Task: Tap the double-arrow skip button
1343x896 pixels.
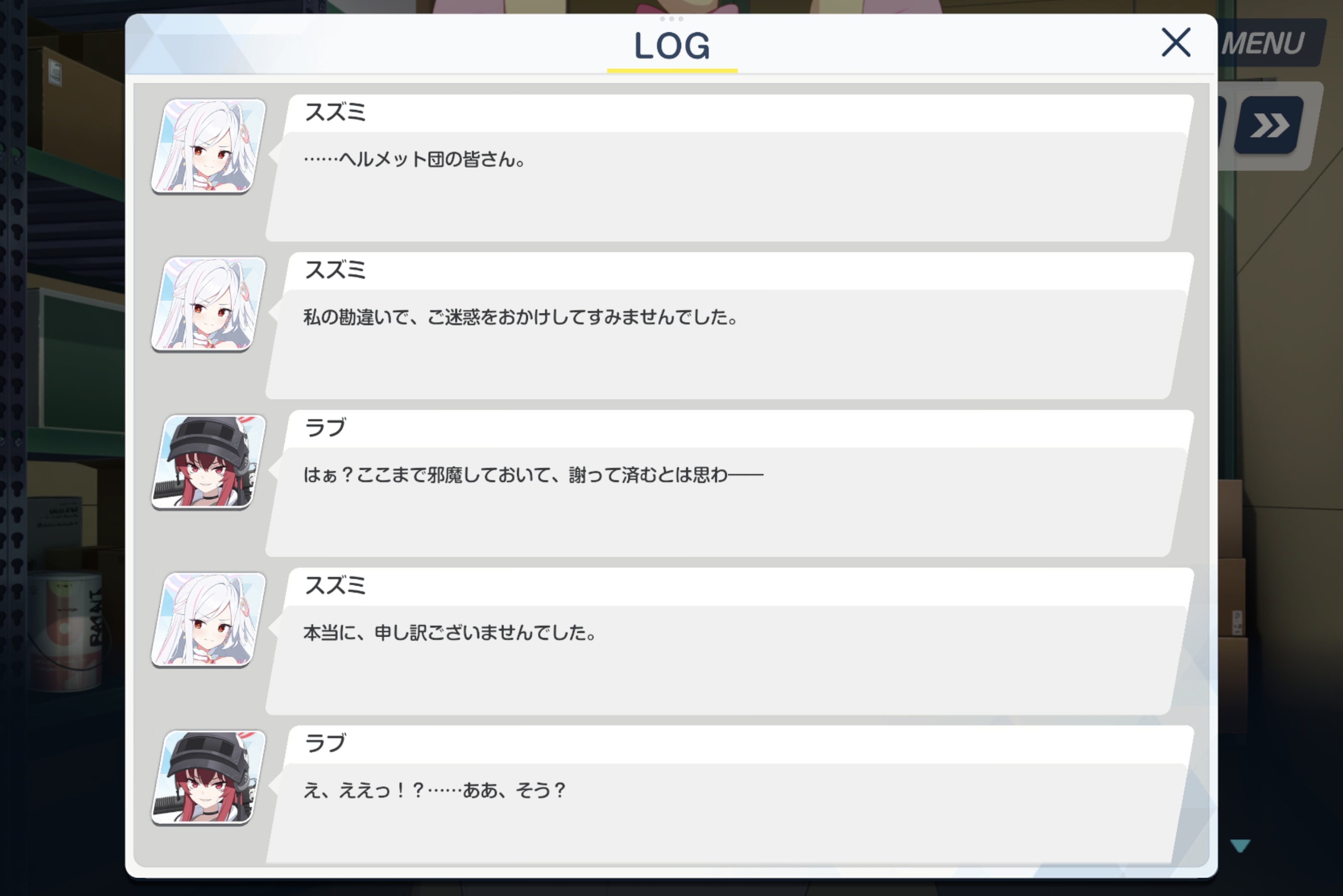Action: click(x=1269, y=125)
